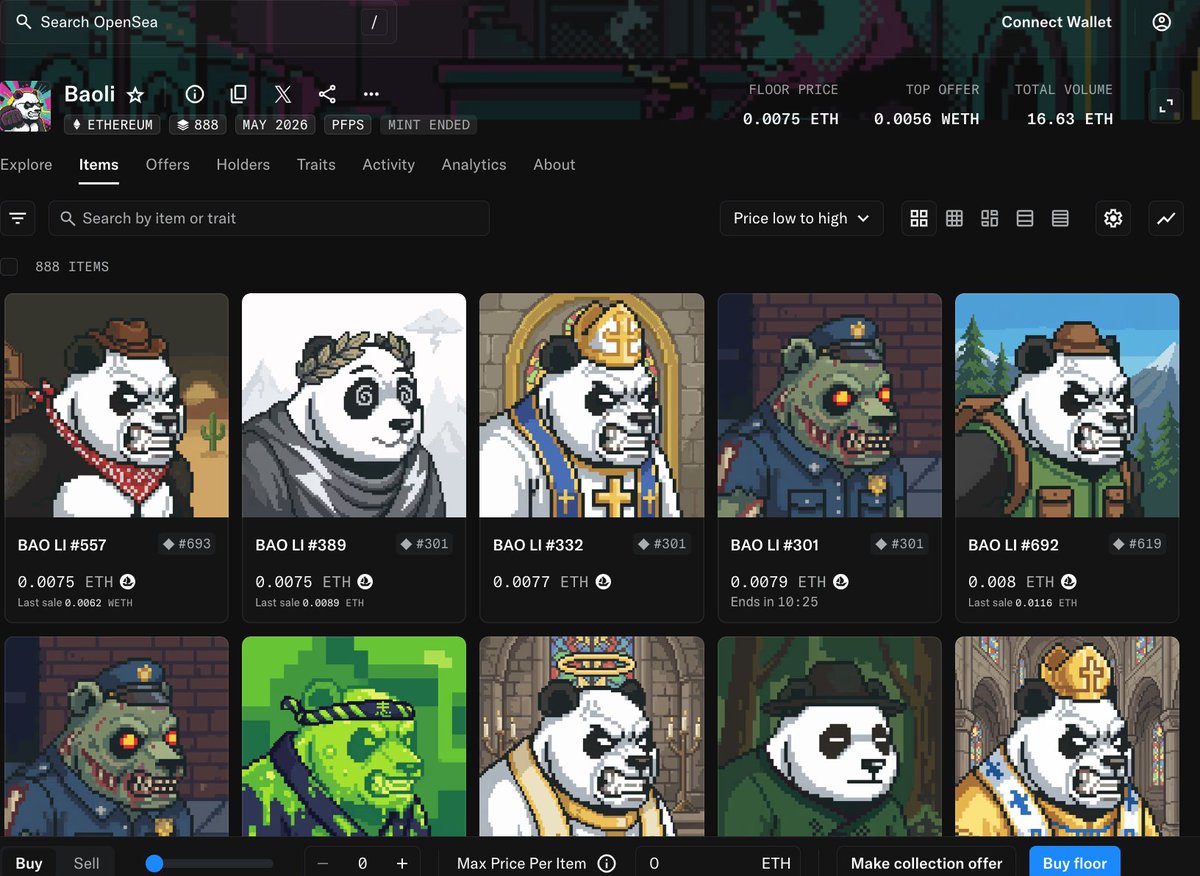
Task: Click the buy icon on BAO LI #301
Action: (x=841, y=581)
